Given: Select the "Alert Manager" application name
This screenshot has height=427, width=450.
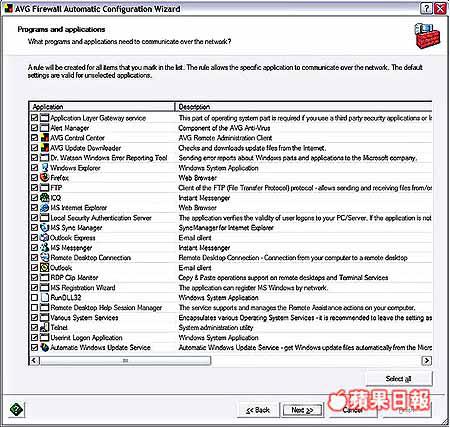Looking at the screenshot, I should [70, 128].
